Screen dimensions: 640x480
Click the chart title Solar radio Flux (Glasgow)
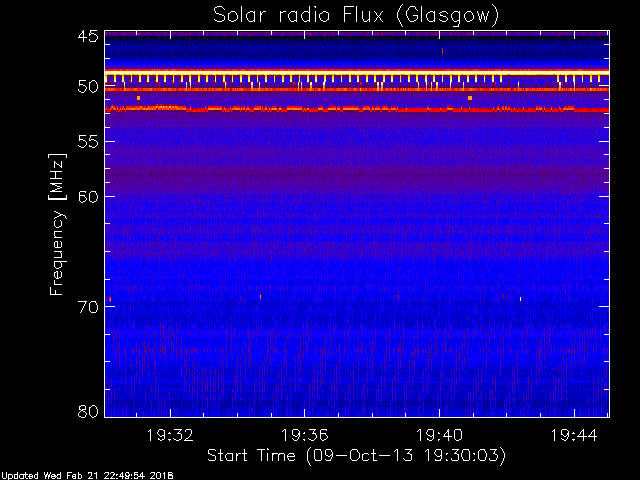click(x=356, y=16)
